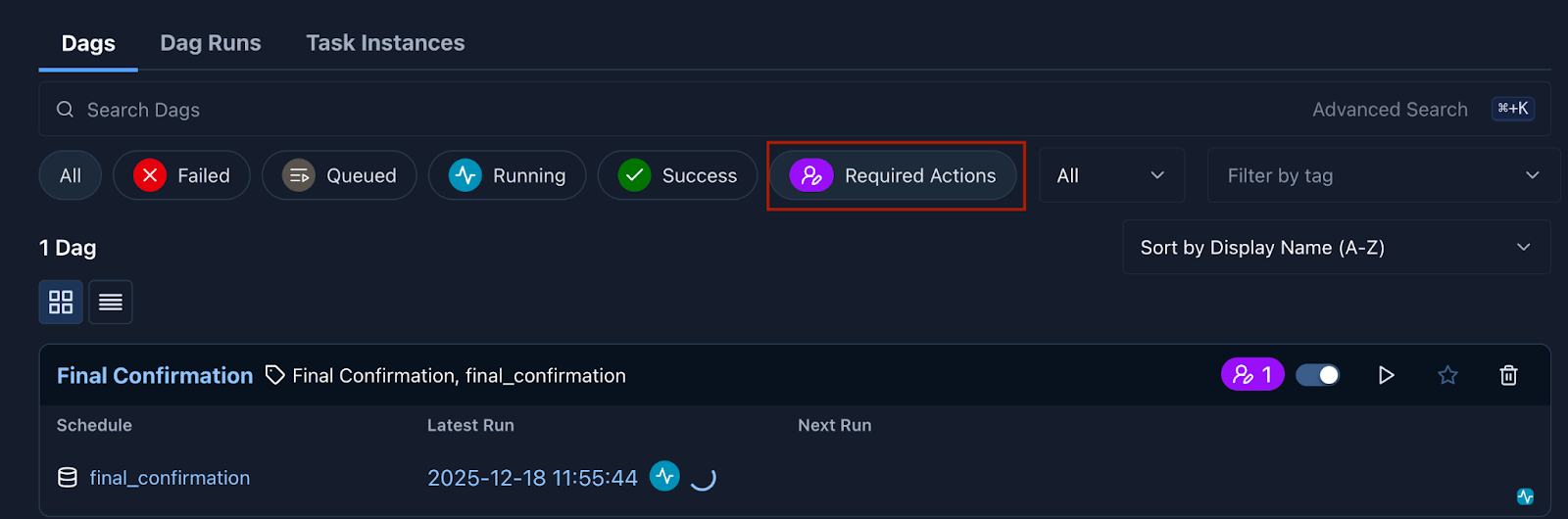Open the Task Instances tab

(385, 43)
